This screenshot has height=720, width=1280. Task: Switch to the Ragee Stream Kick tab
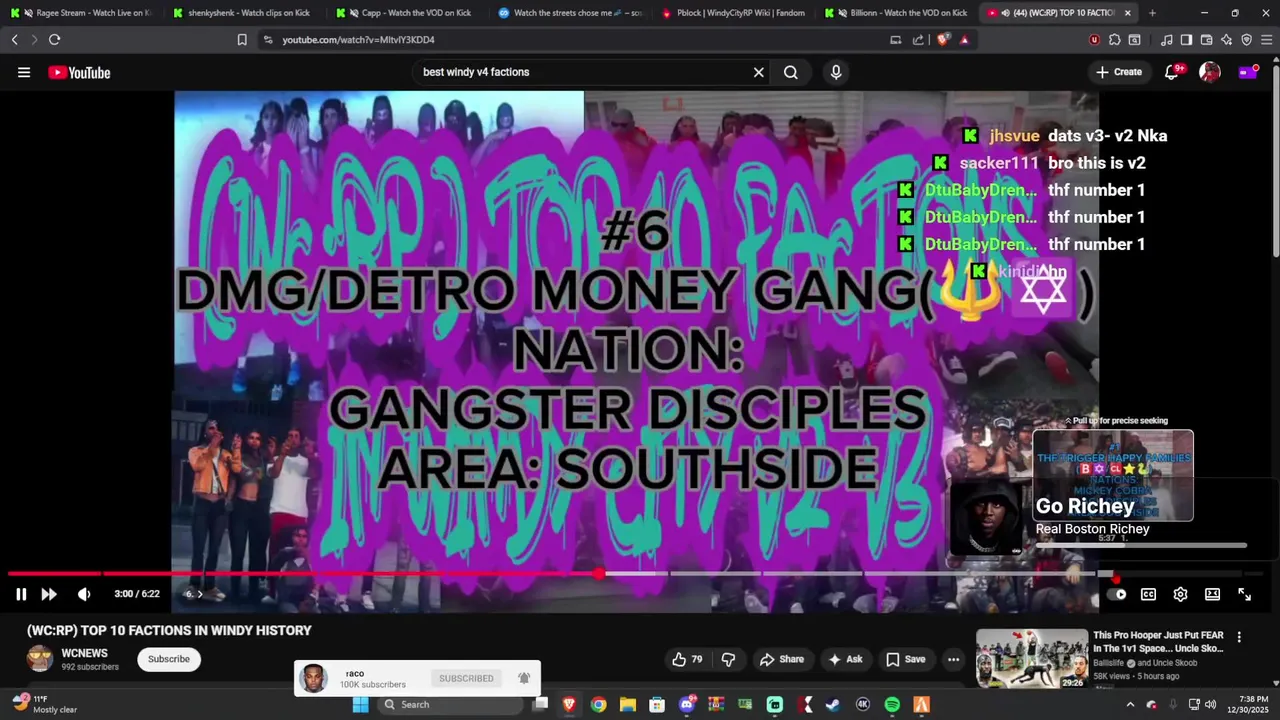(x=81, y=13)
